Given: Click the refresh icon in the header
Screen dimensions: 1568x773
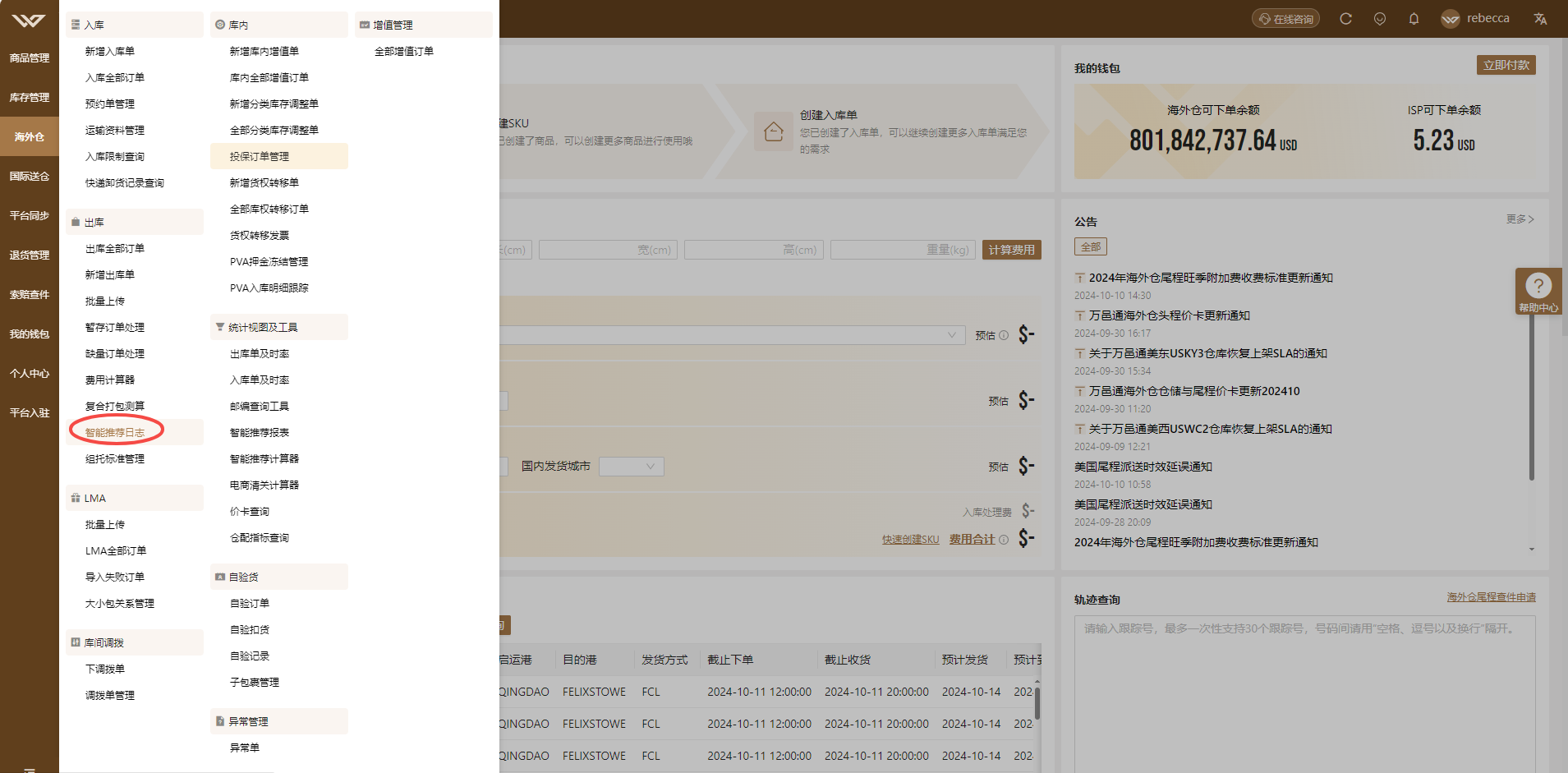Looking at the screenshot, I should 1345,19.
